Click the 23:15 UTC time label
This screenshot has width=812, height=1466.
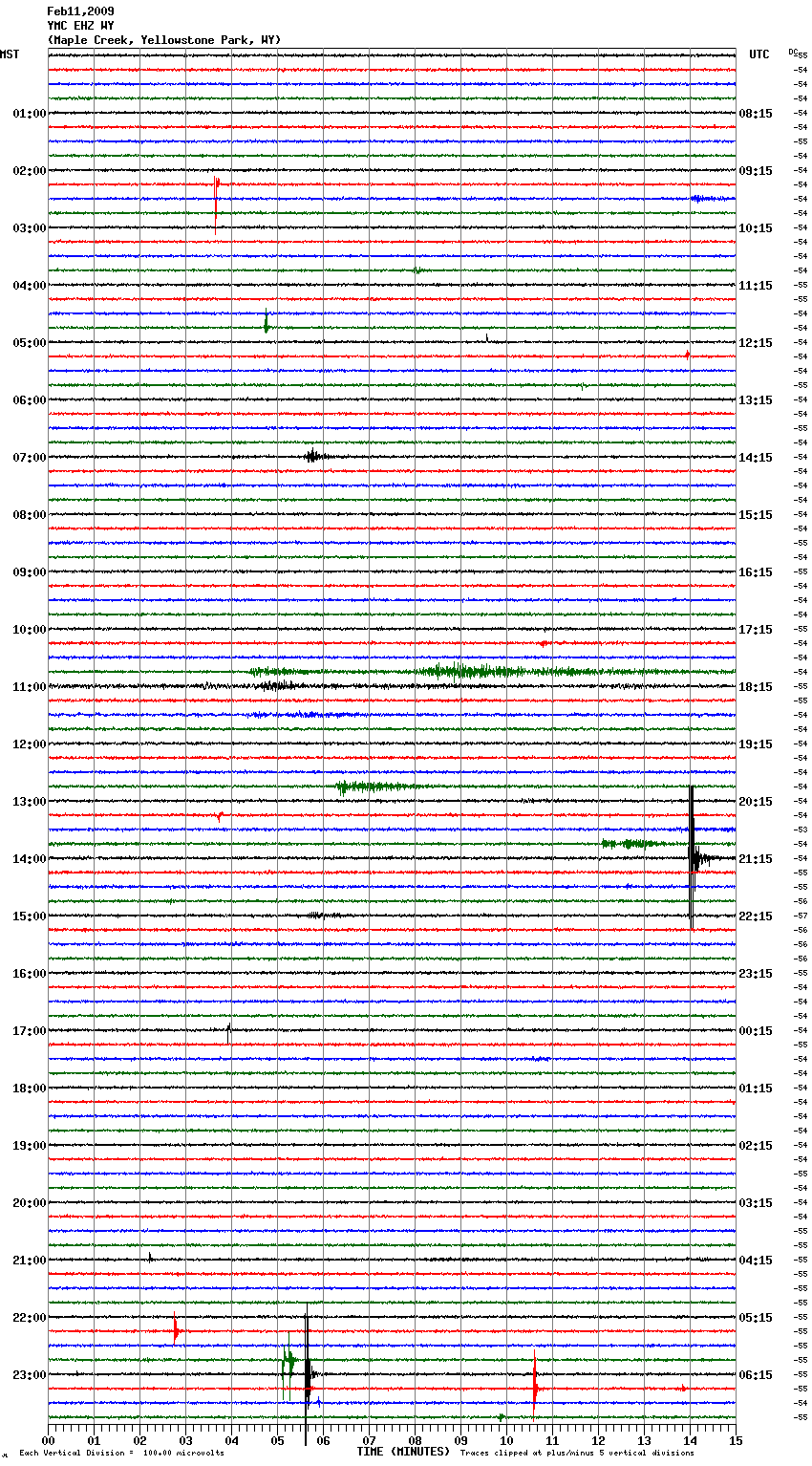pyautogui.click(x=756, y=974)
